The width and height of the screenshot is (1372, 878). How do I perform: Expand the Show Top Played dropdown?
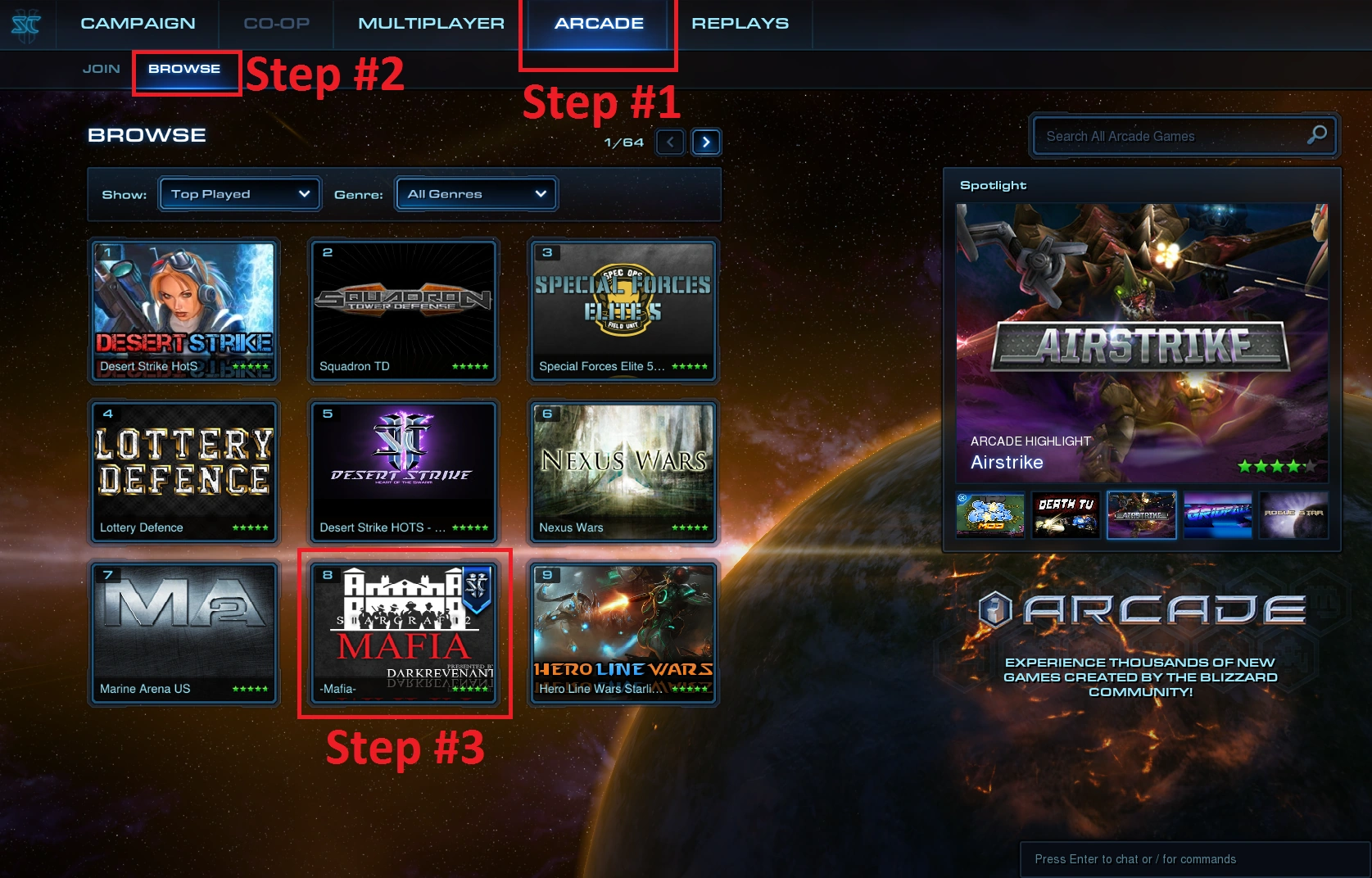[239, 194]
